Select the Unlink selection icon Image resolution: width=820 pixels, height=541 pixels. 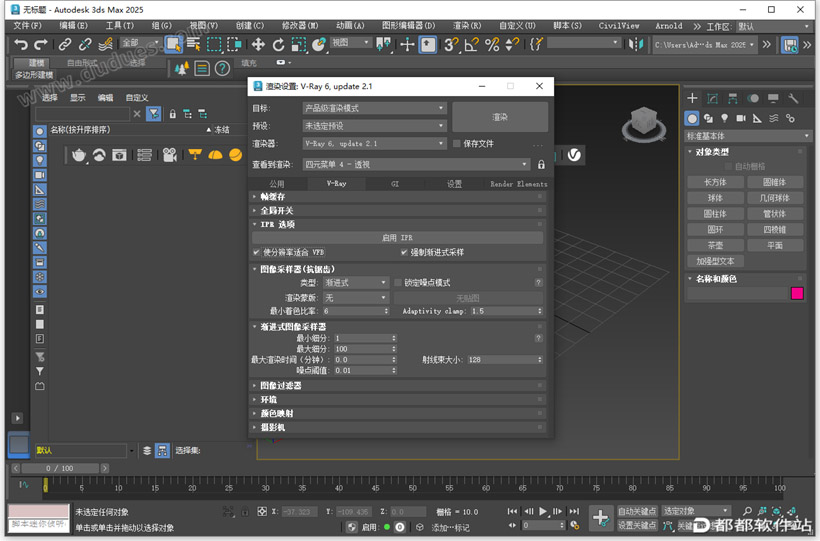coord(85,44)
